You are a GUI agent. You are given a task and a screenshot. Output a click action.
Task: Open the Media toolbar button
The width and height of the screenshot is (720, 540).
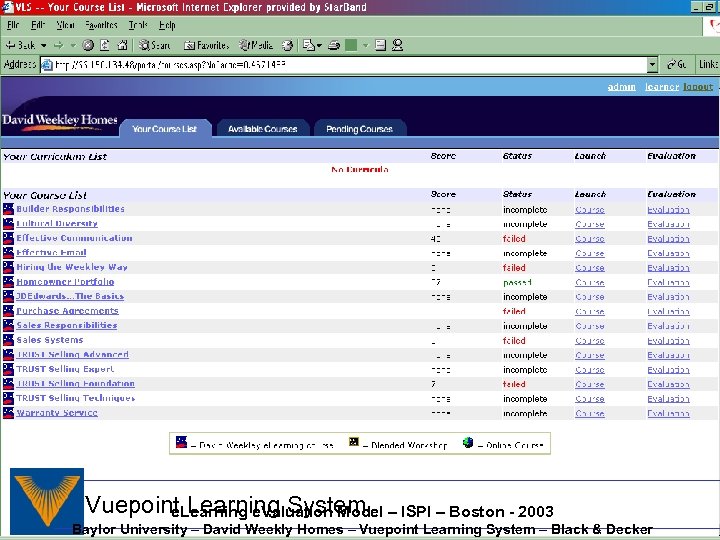(x=256, y=45)
